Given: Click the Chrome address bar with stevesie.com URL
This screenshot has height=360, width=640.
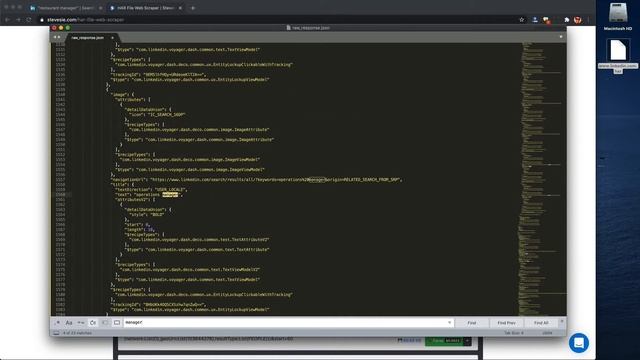Looking at the screenshot, I should (278, 20).
